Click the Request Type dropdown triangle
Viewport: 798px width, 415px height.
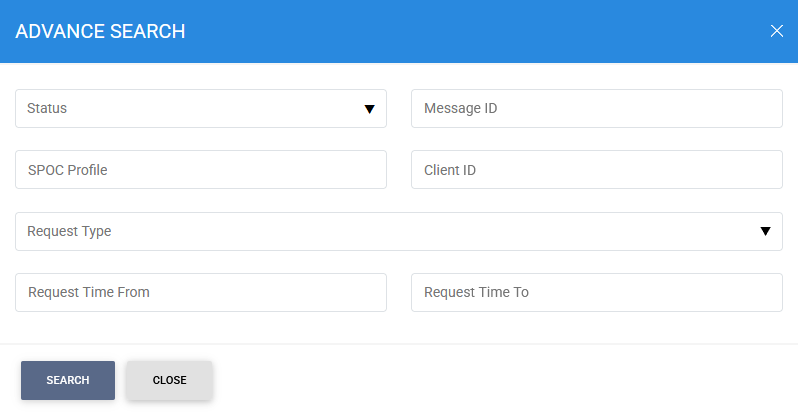[765, 231]
